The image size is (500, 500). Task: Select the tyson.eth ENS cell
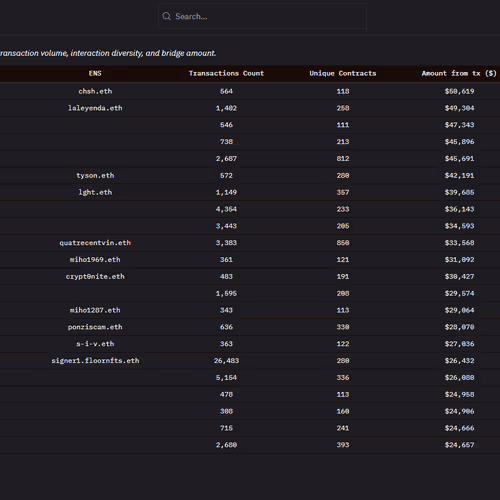[95, 175]
